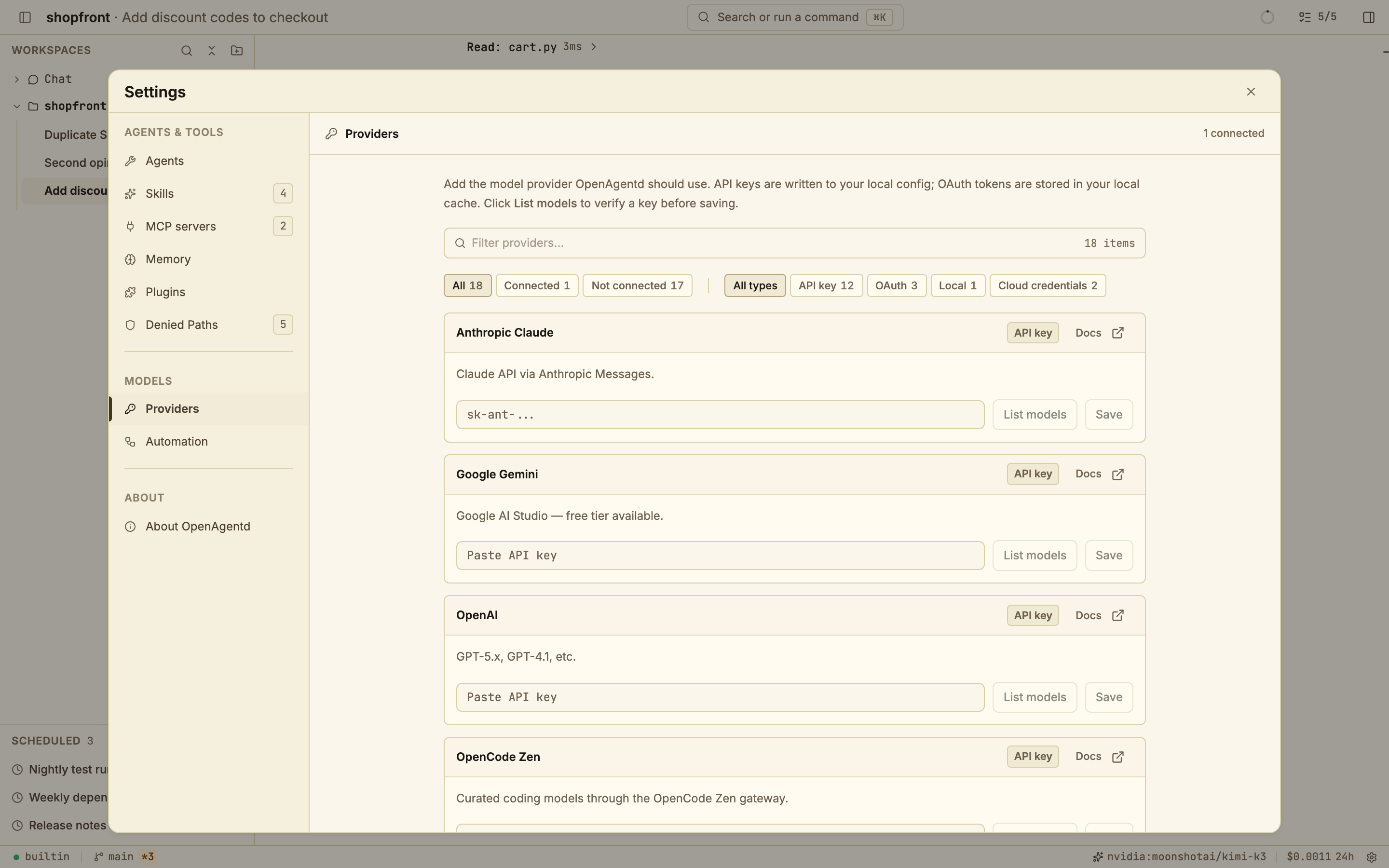Open the Search or run a command bar

click(794, 17)
